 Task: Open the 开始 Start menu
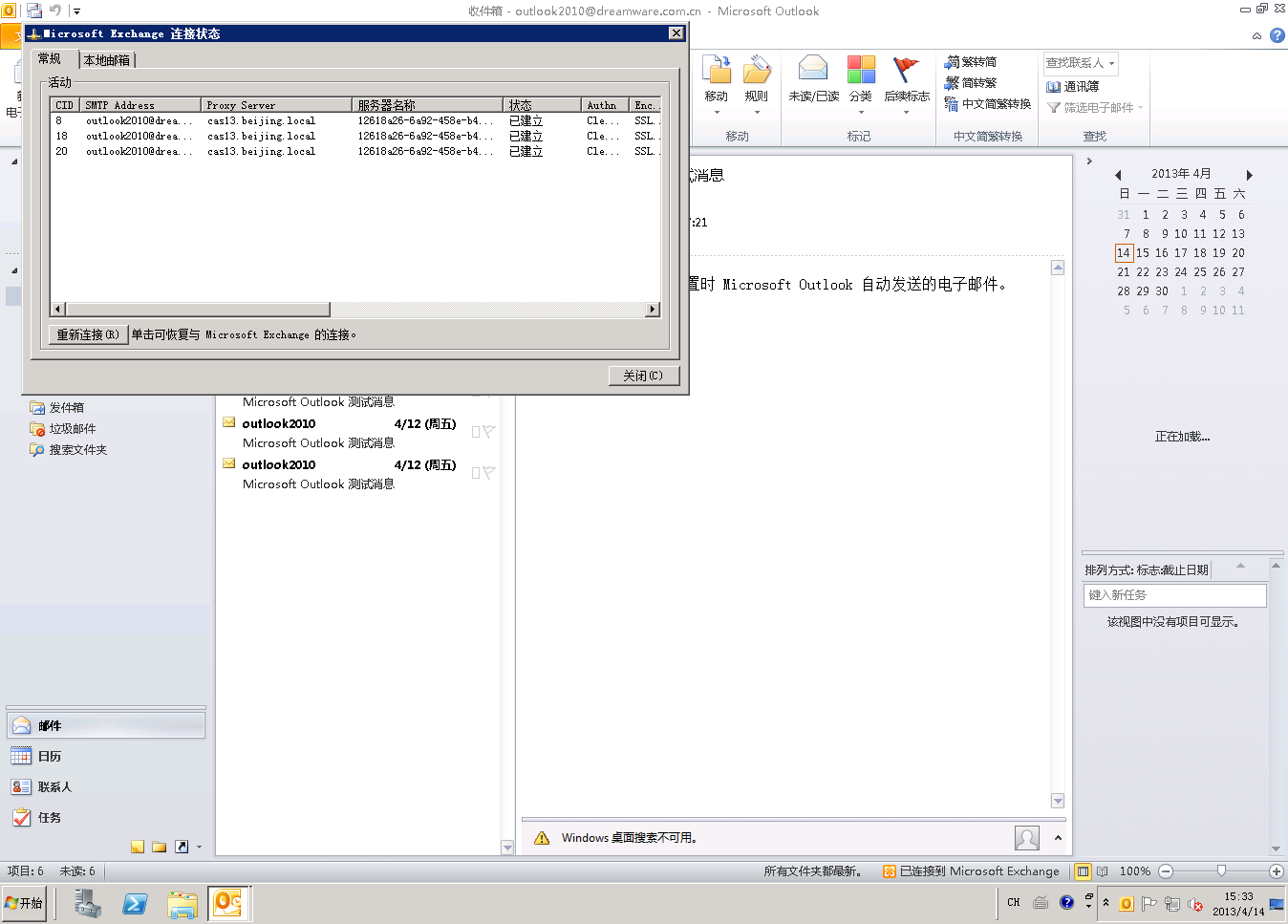click(x=24, y=903)
